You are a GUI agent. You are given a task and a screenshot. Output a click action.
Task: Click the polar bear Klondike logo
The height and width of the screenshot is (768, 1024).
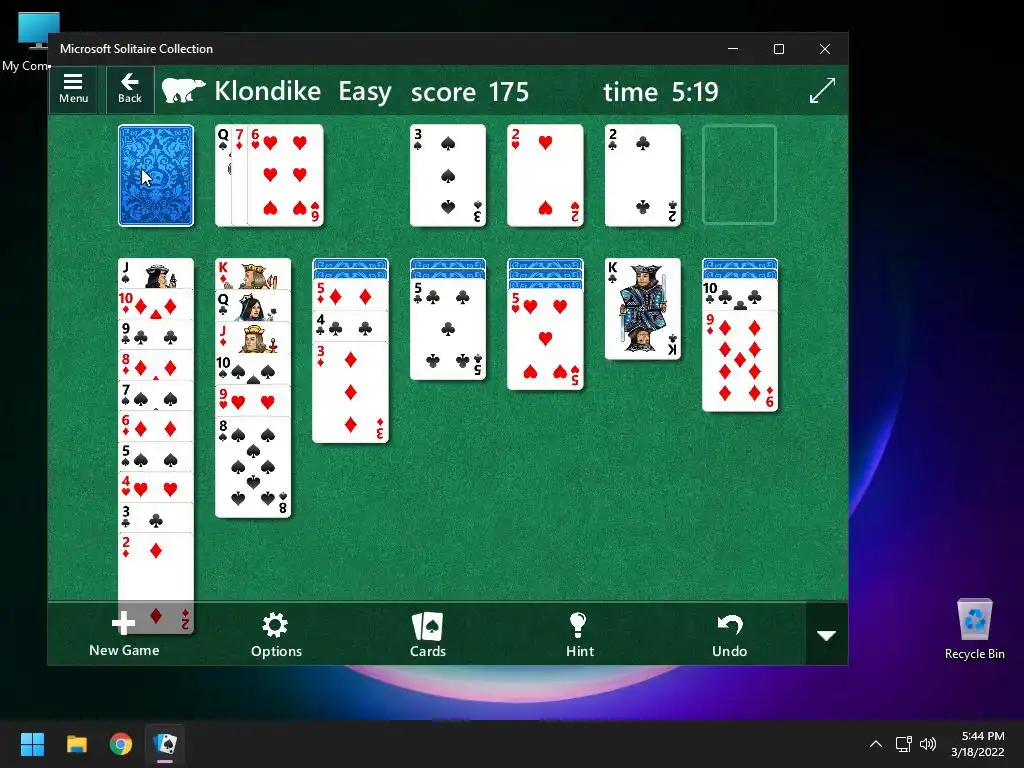click(x=184, y=91)
